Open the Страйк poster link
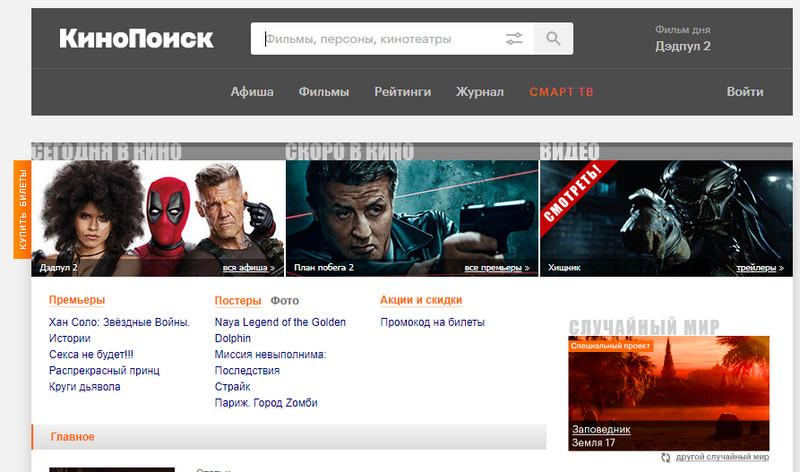Screen dimensions: 800x472 pyautogui.click(x=233, y=387)
